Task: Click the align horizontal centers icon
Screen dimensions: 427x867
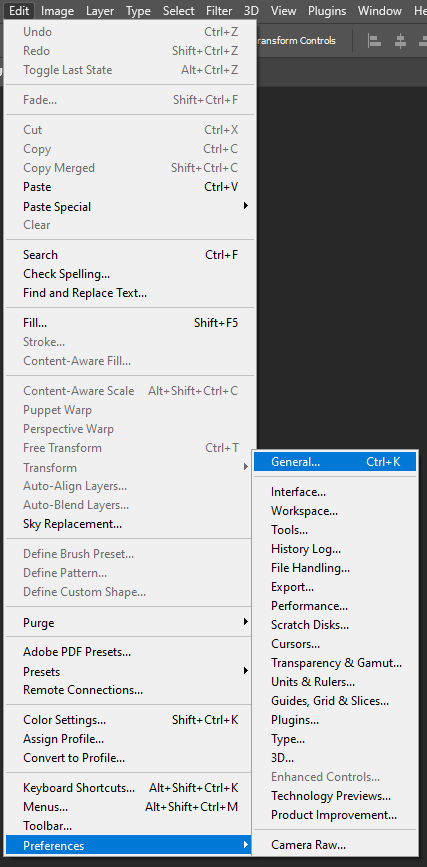Action: coord(400,41)
